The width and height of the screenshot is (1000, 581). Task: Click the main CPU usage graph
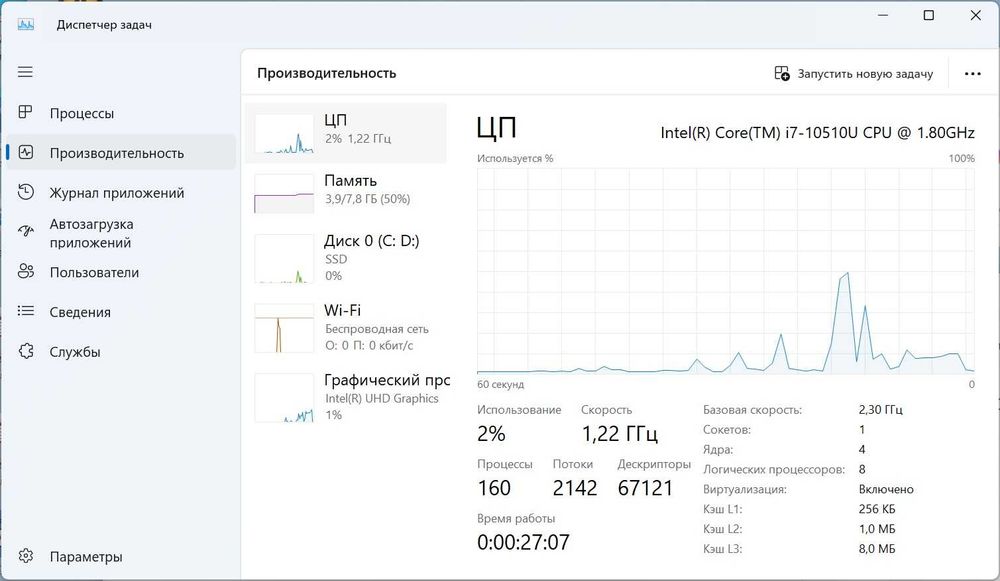(x=726, y=271)
